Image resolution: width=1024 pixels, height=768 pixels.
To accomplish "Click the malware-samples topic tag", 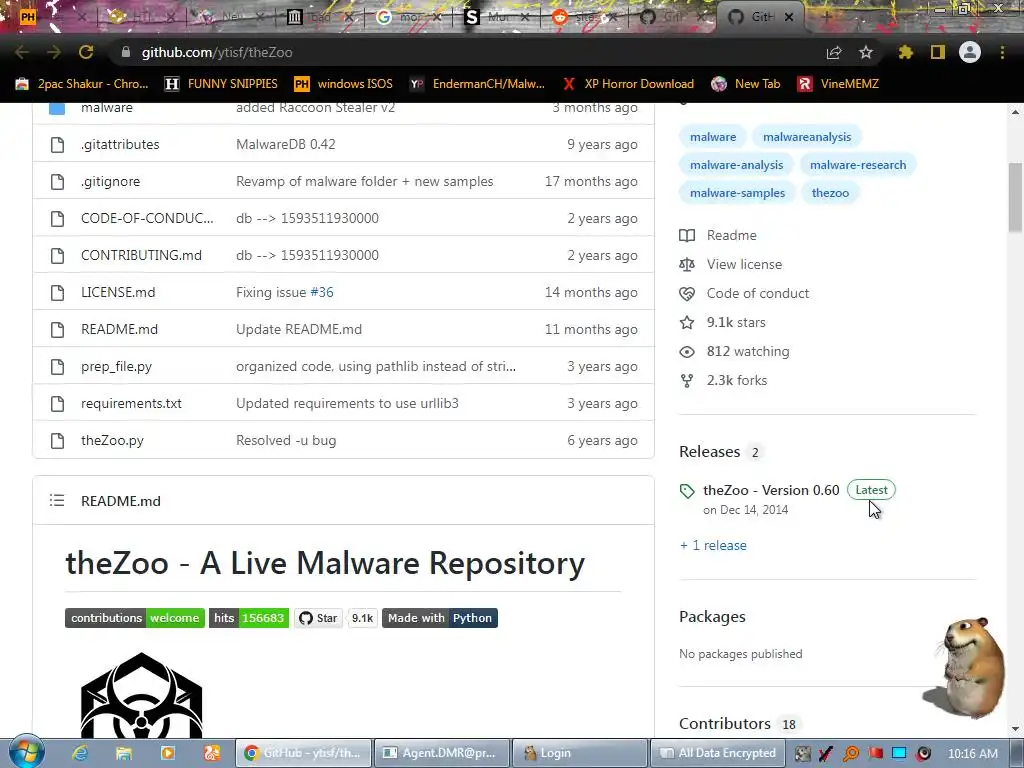I will click(737, 193).
